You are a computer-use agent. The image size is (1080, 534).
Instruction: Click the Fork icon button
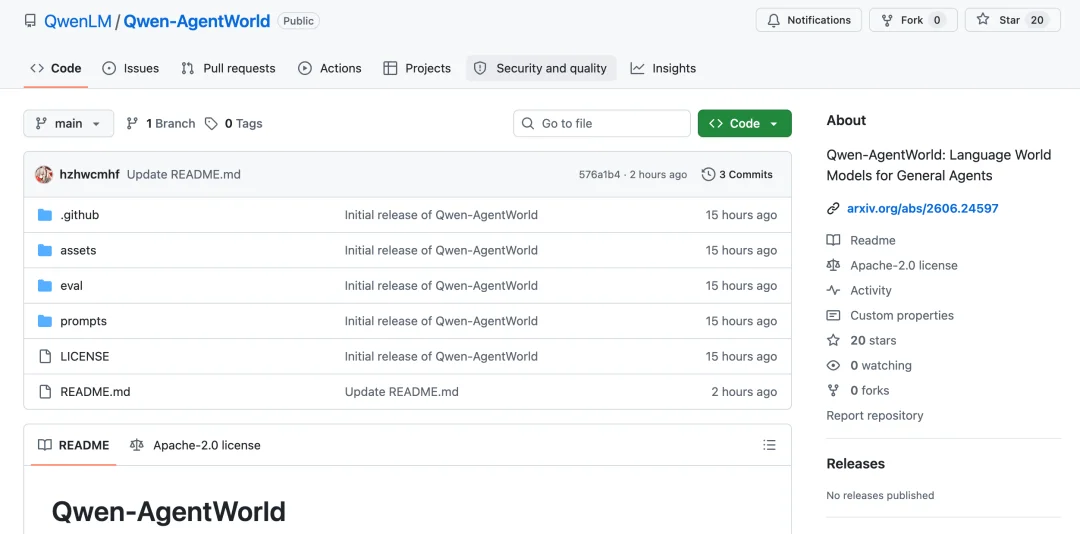click(887, 20)
